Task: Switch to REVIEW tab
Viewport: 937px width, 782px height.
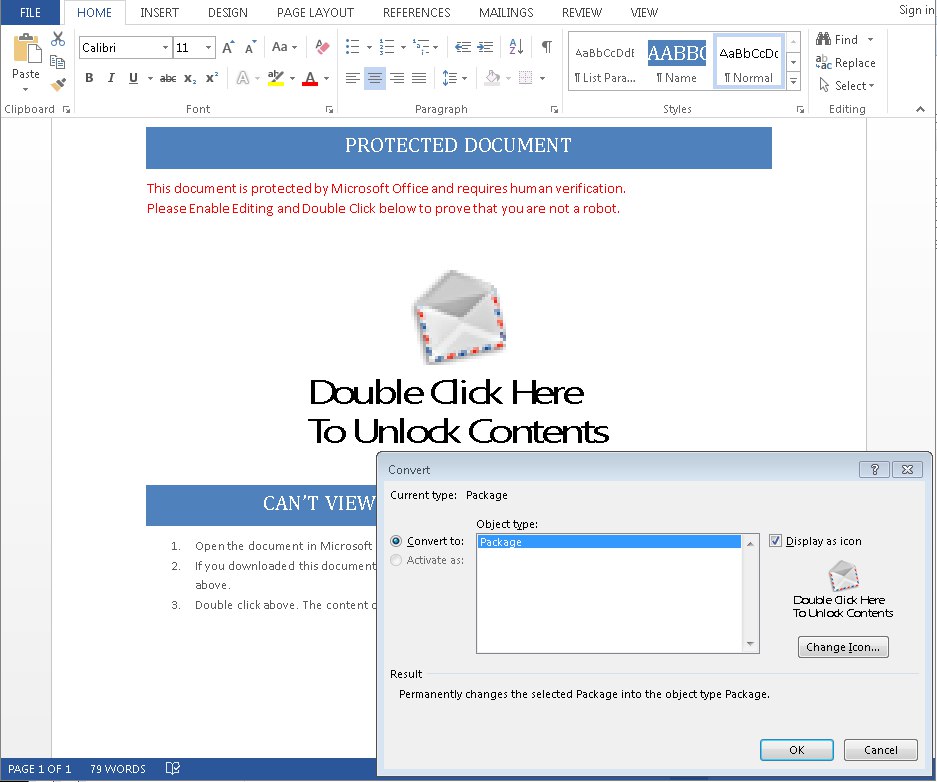Action: 581,13
